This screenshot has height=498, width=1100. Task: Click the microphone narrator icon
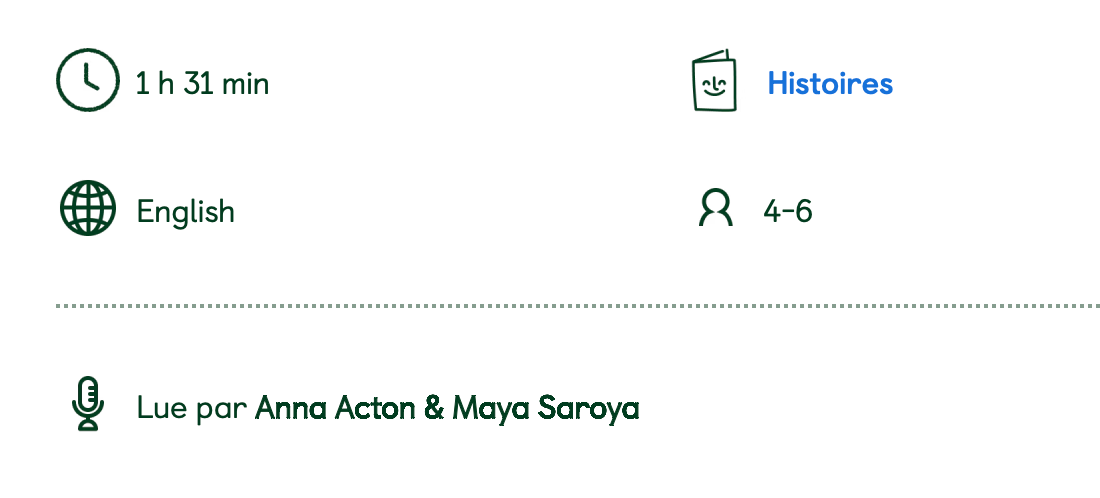(x=88, y=404)
